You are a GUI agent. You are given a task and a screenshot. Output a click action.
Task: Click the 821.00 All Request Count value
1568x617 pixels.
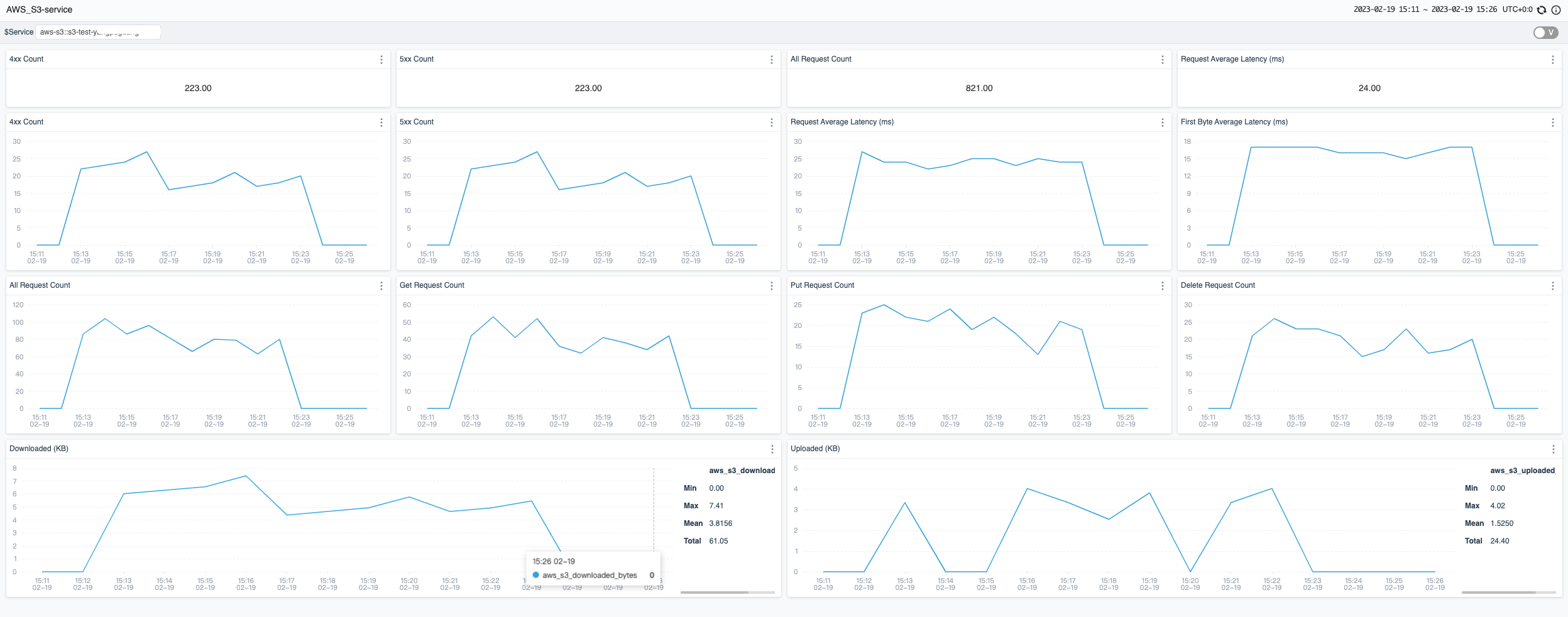(x=978, y=88)
